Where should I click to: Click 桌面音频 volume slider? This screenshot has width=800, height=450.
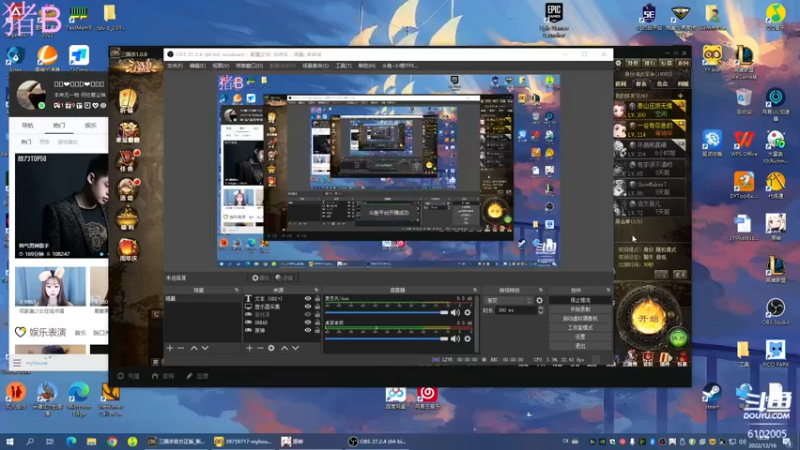(386, 338)
